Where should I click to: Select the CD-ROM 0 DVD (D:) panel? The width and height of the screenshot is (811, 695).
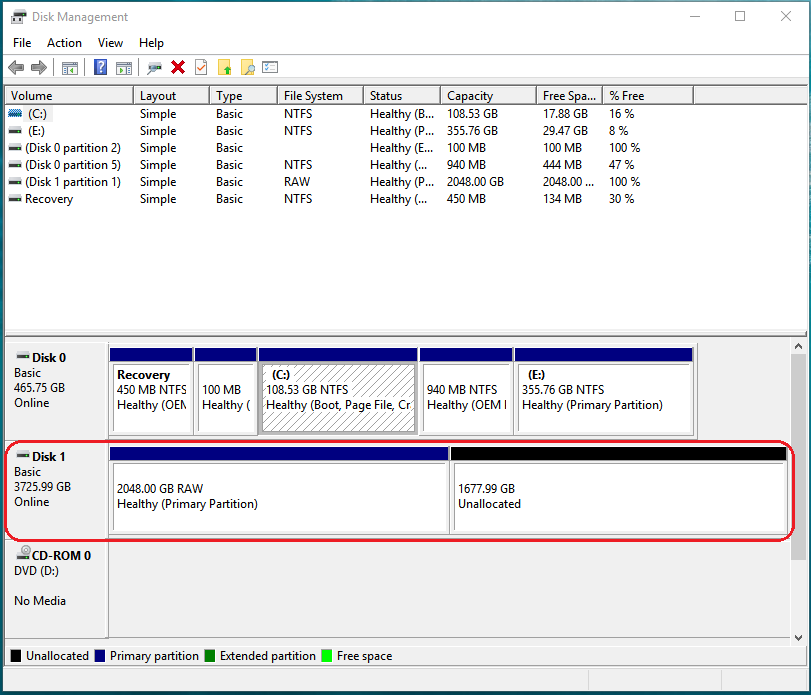[x=56, y=588]
